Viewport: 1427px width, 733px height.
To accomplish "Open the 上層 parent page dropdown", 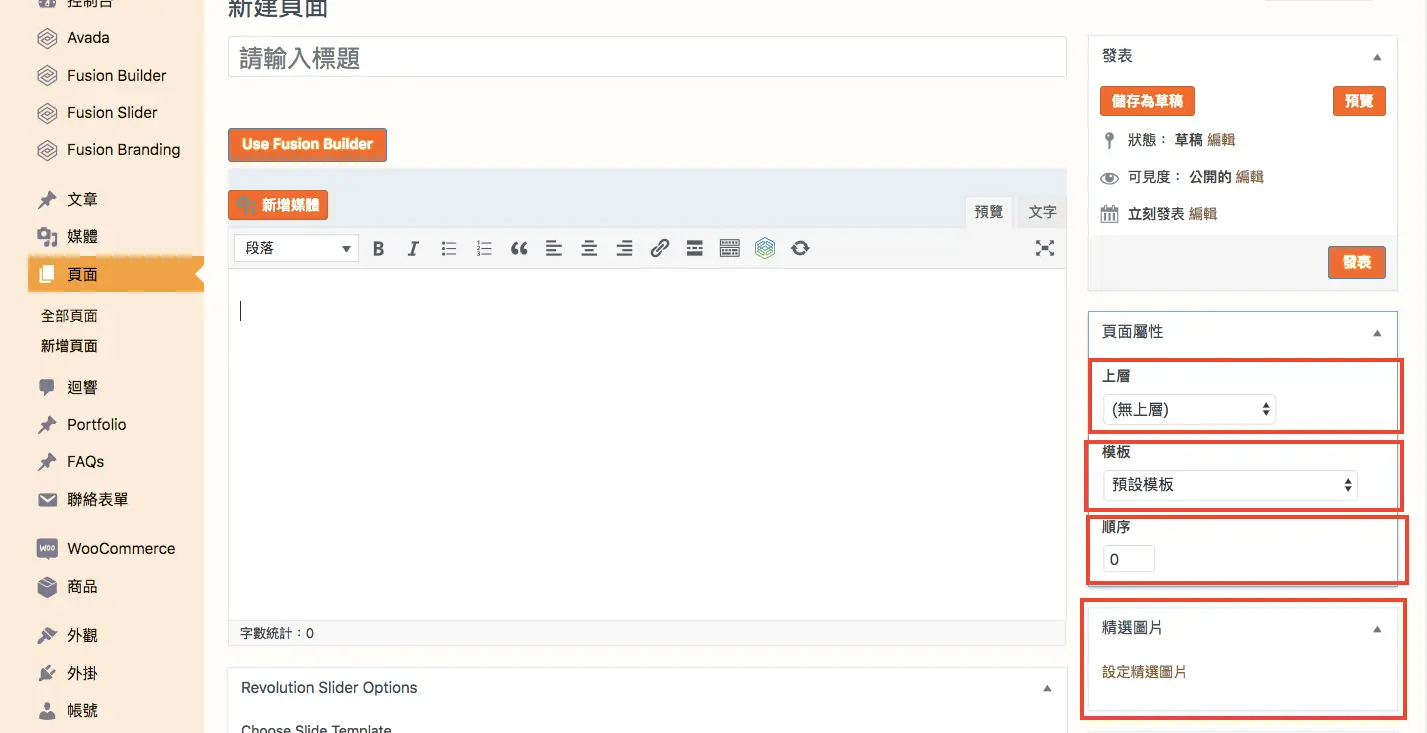I will point(1189,409).
